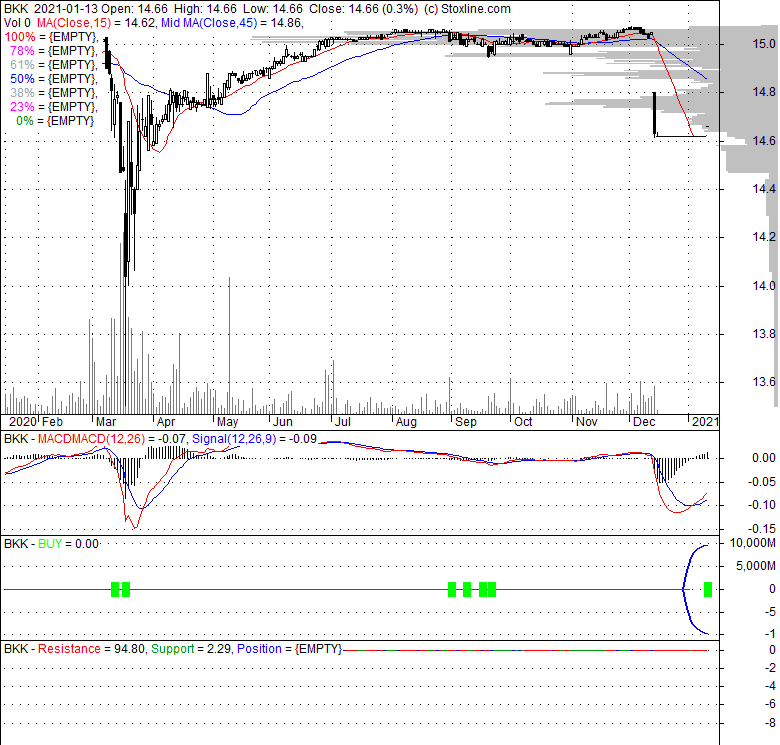The image size is (780, 745).
Task: Click the 38% = {EMPTY} level label
Action: pos(54,93)
